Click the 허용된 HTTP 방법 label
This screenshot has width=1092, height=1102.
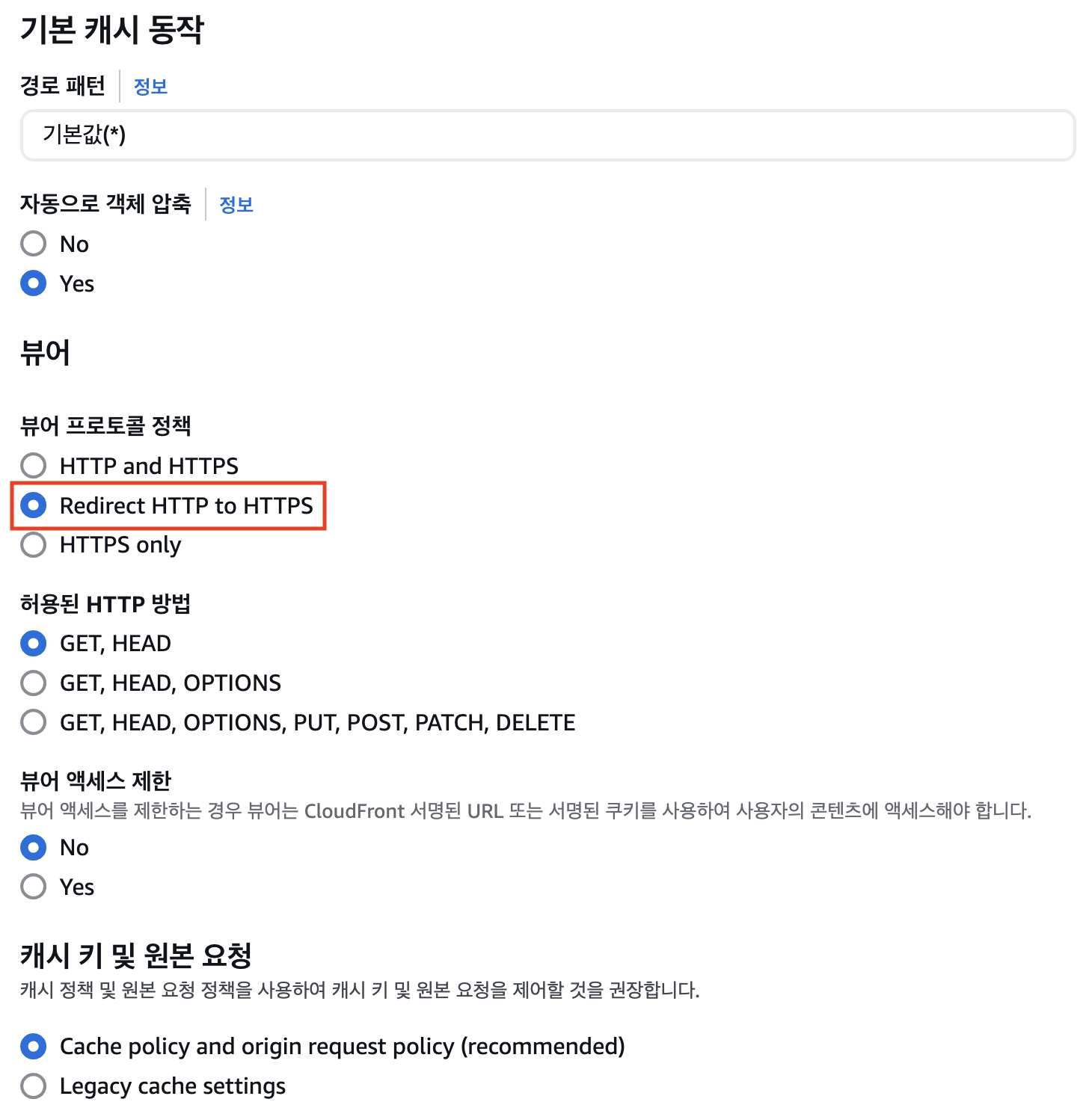[105, 603]
